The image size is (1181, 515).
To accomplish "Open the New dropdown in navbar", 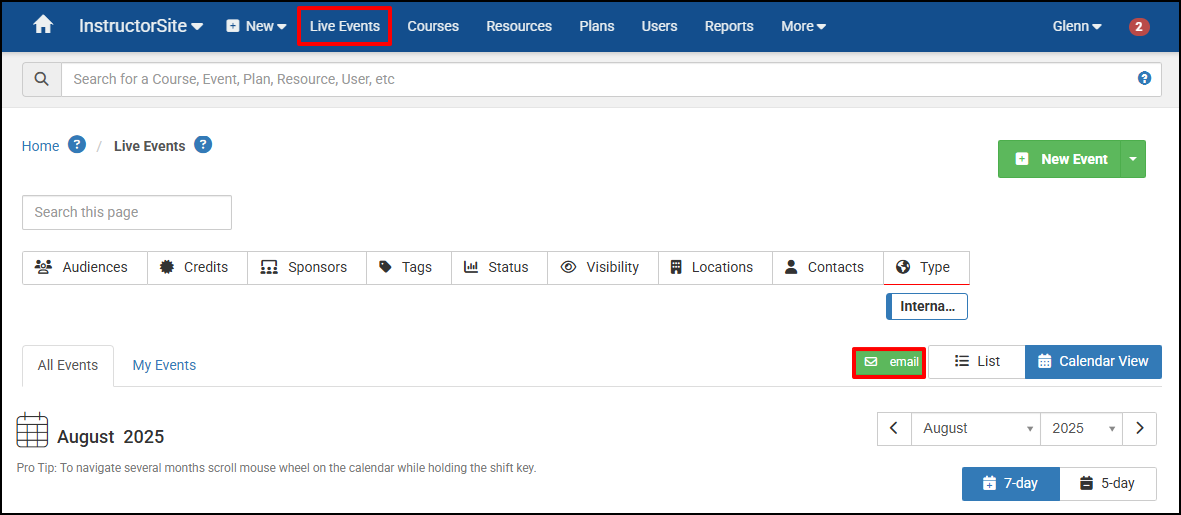I will 257,26.
